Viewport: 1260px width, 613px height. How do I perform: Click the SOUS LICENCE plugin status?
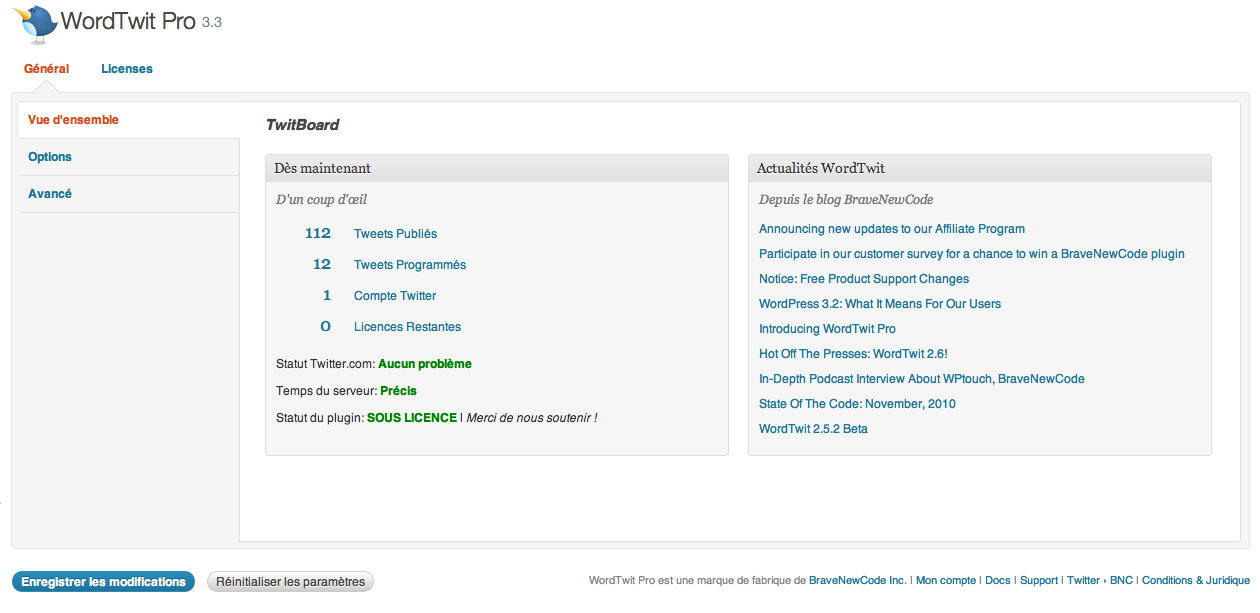click(x=412, y=418)
